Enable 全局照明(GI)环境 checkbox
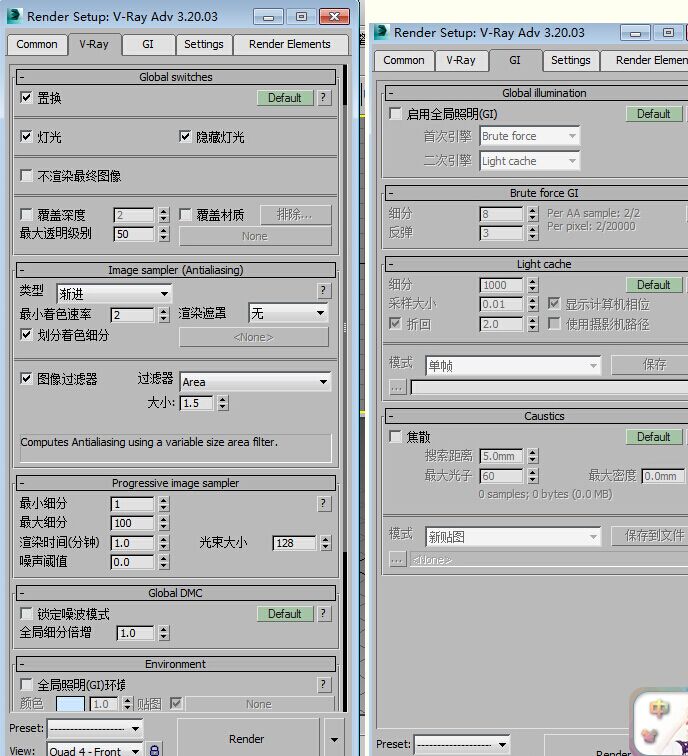The width and height of the screenshot is (688, 756). tap(27, 684)
